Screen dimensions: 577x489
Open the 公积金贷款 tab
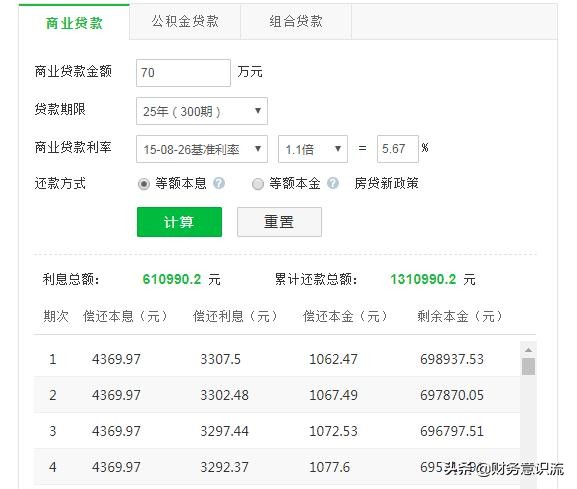pyautogui.click(x=185, y=21)
